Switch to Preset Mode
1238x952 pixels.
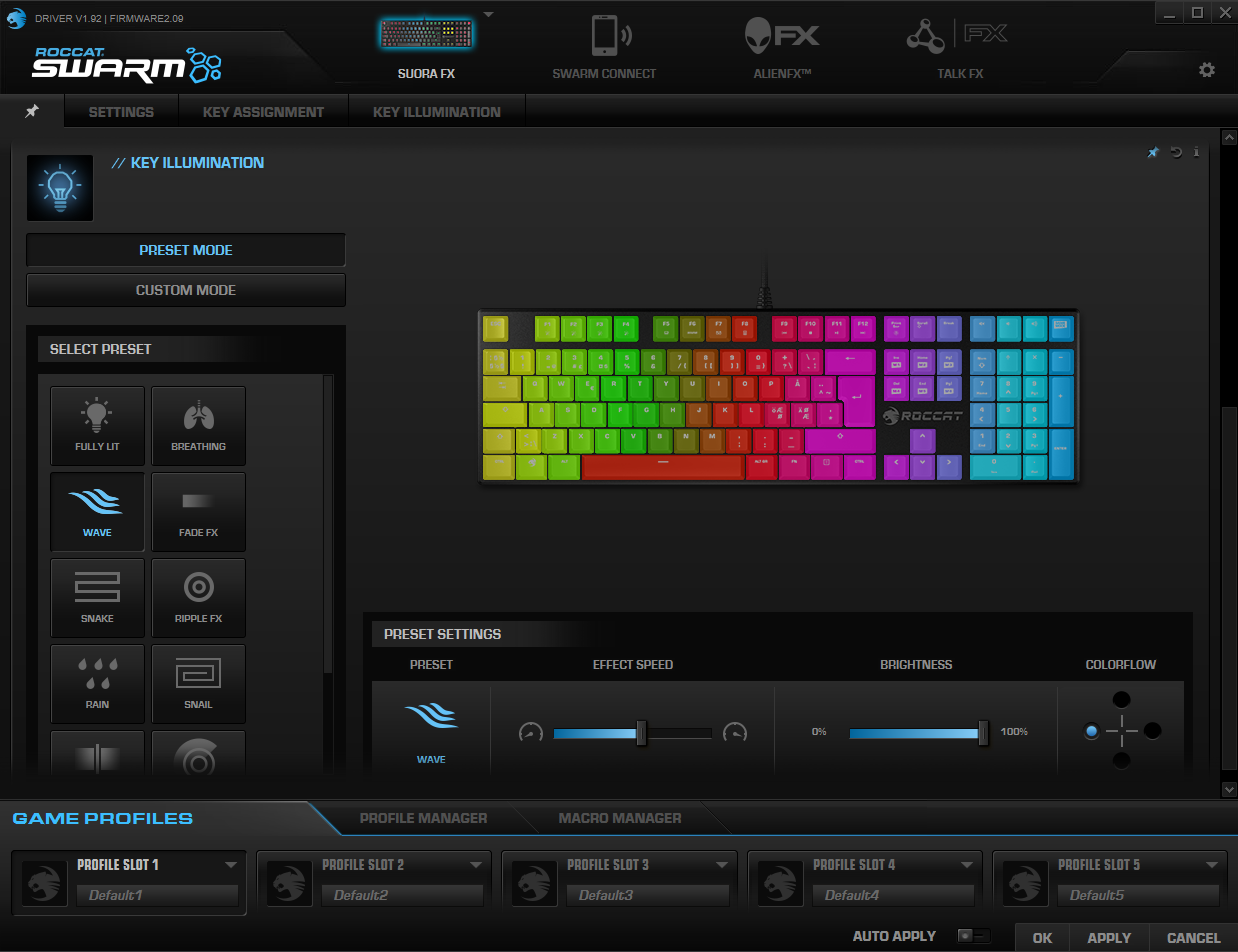click(186, 250)
